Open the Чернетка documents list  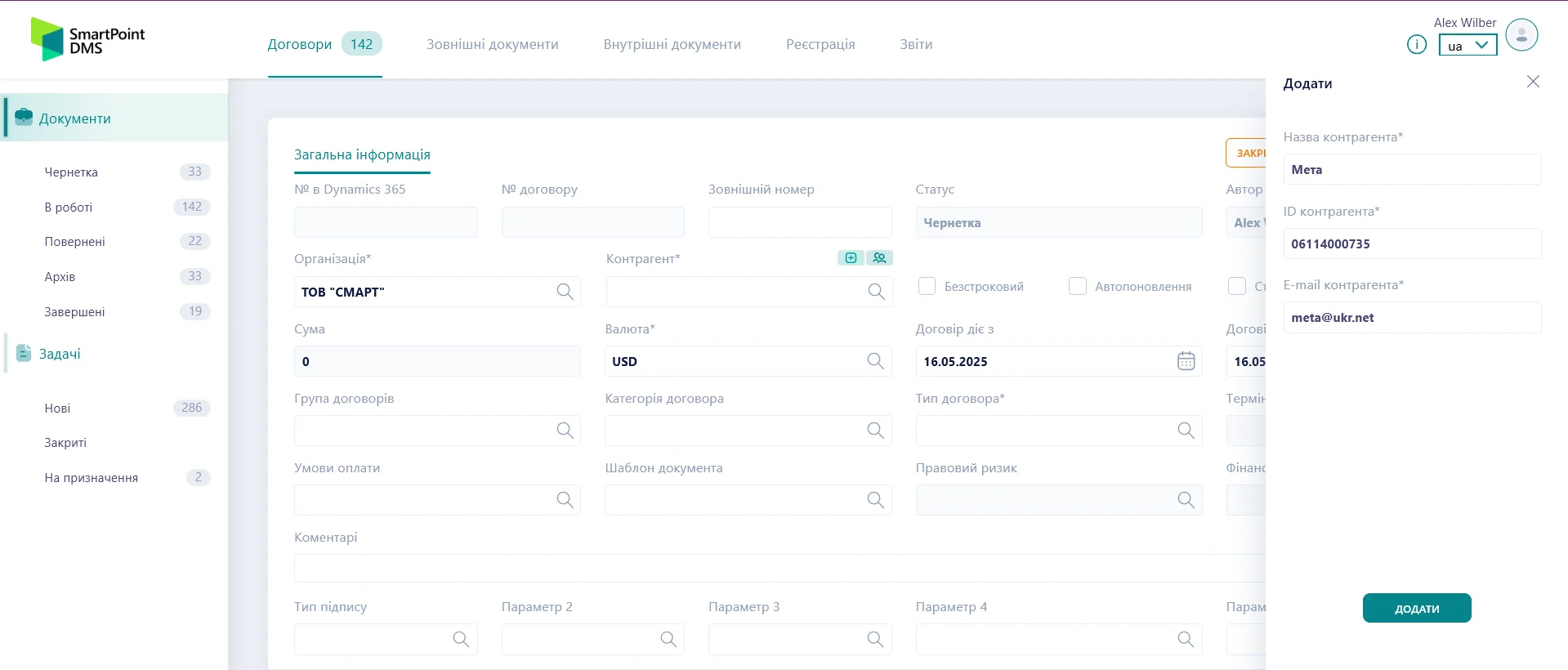pyautogui.click(x=71, y=172)
